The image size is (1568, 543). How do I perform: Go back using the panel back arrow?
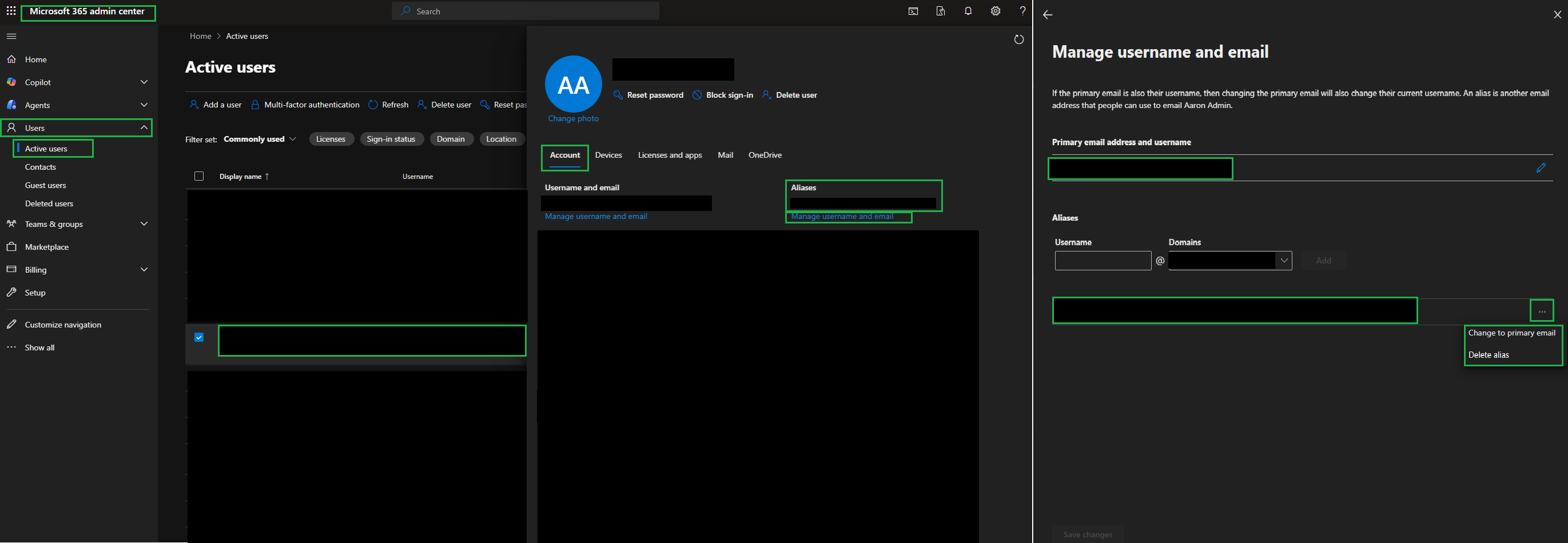(x=1048, y=15)
